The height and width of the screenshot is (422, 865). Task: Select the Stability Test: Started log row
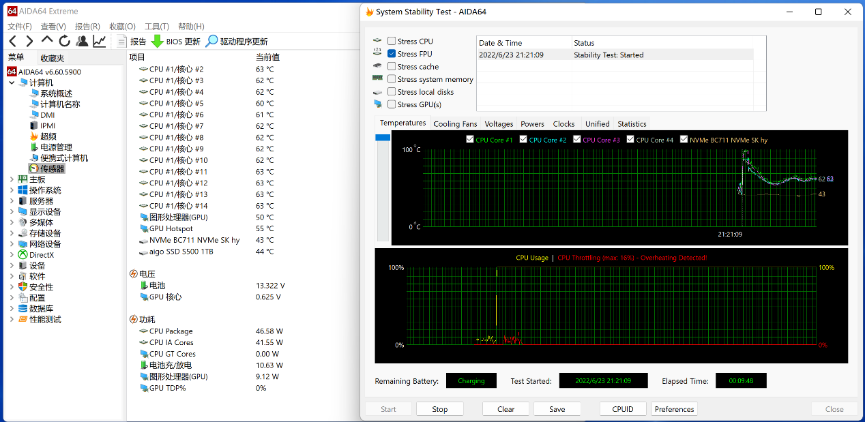615,55
